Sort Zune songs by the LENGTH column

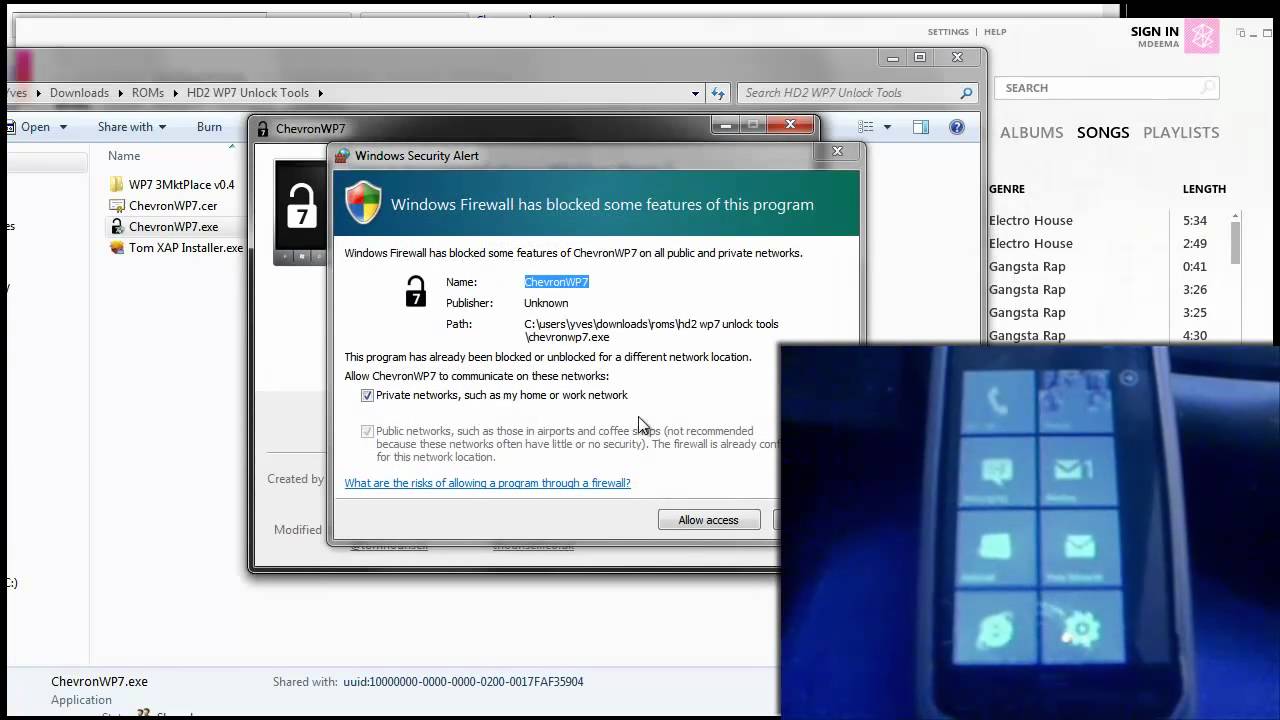(1204, 189)
